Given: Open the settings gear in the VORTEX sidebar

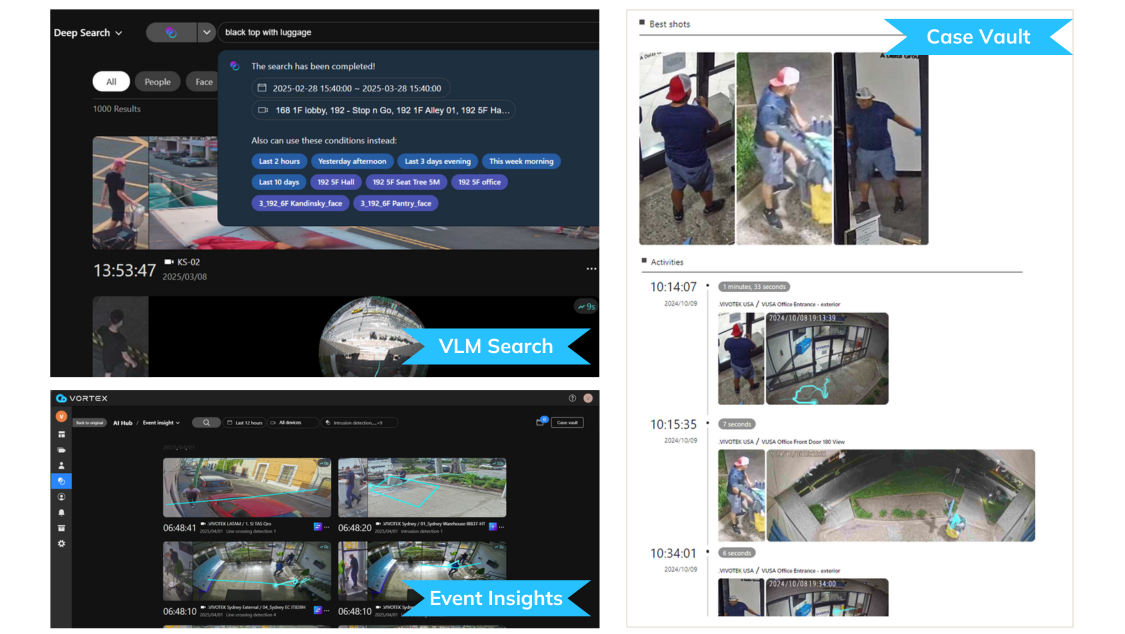Looking at the screenshot, I should [x=61, y=544].
